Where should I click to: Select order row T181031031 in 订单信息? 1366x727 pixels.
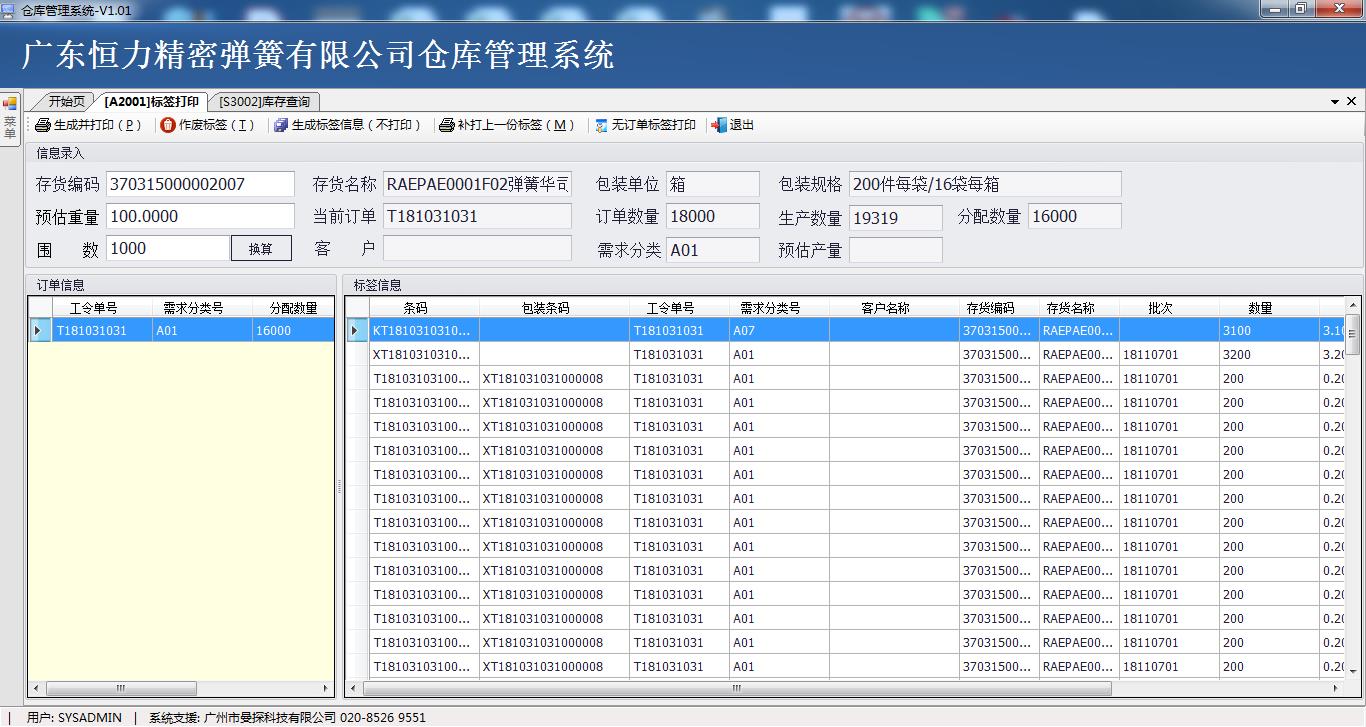(x=181, y=330)
